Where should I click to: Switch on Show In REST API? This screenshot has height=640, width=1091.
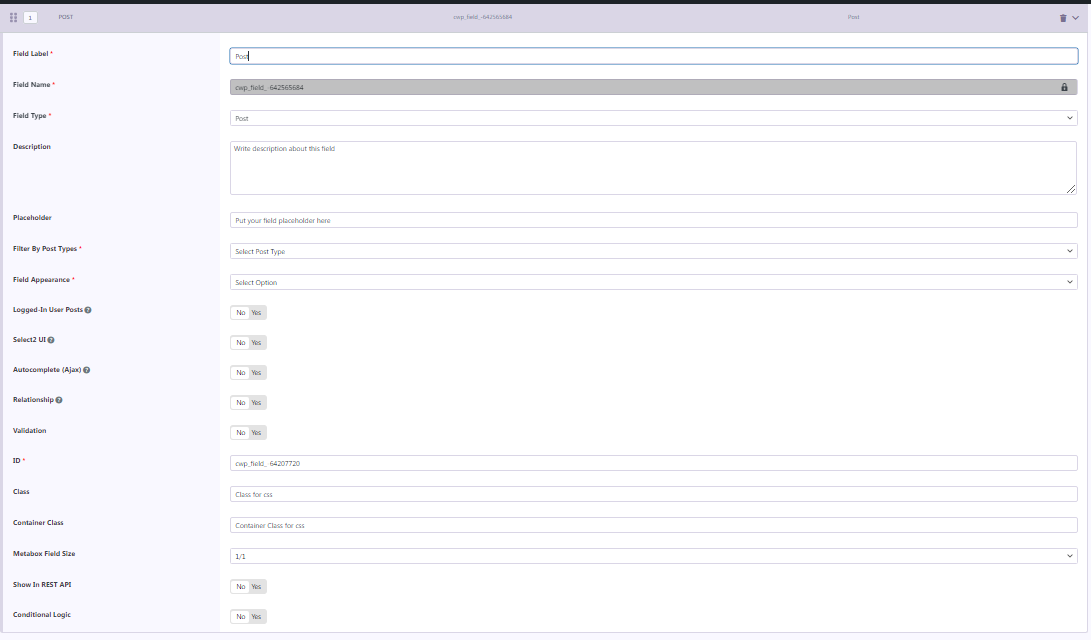[248, 587]
